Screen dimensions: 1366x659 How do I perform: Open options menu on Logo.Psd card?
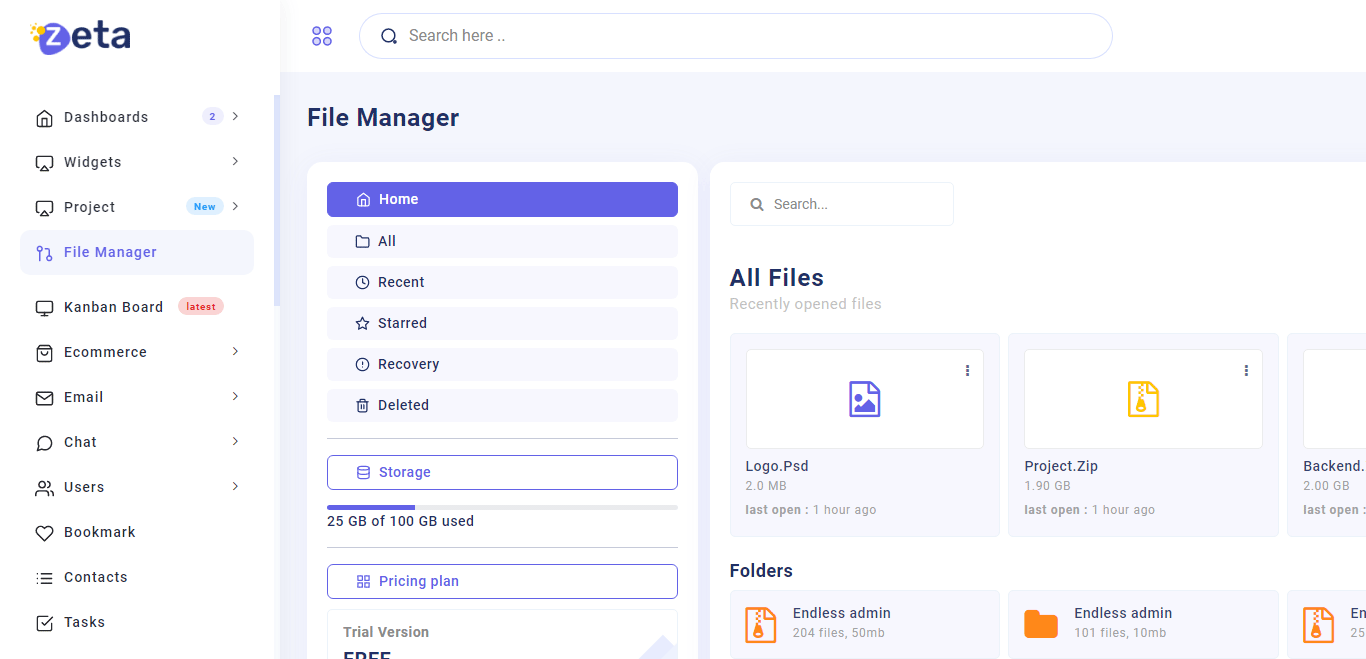coord(967,370)
